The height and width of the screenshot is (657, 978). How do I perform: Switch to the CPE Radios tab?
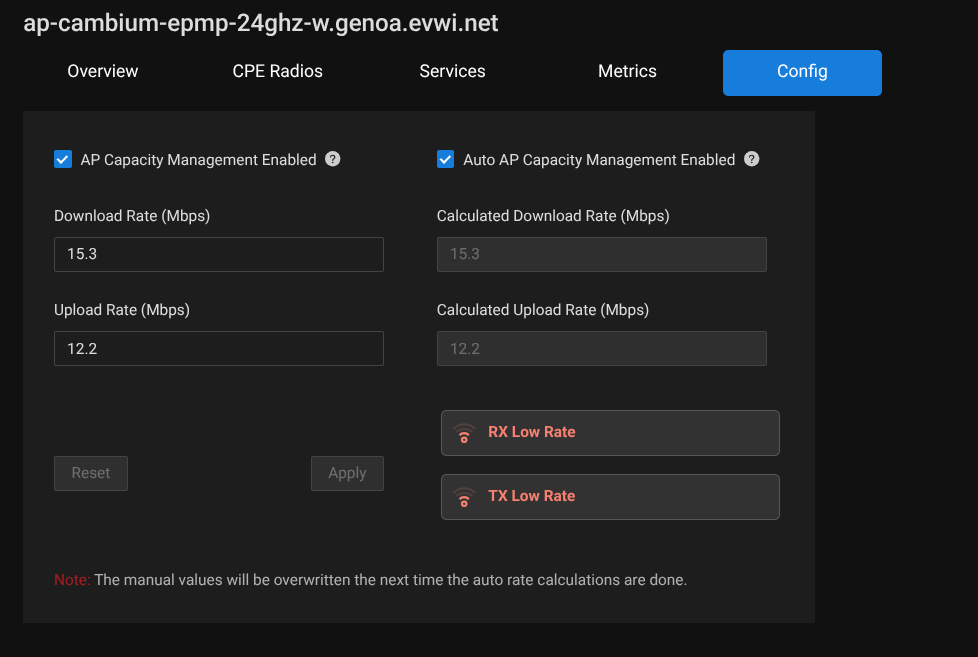pos(277,72)
